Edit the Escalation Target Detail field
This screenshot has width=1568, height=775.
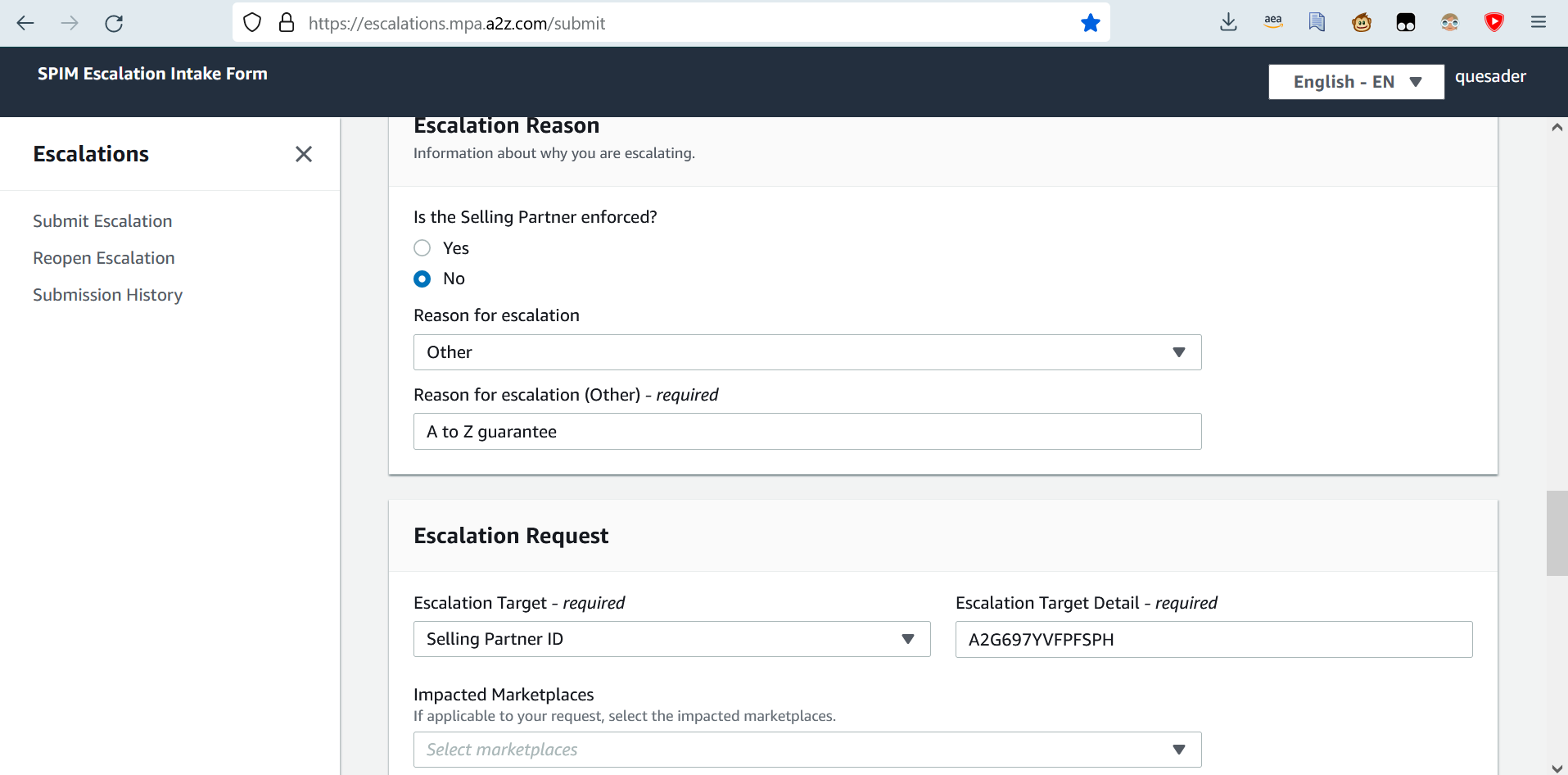coord(1213,640)
